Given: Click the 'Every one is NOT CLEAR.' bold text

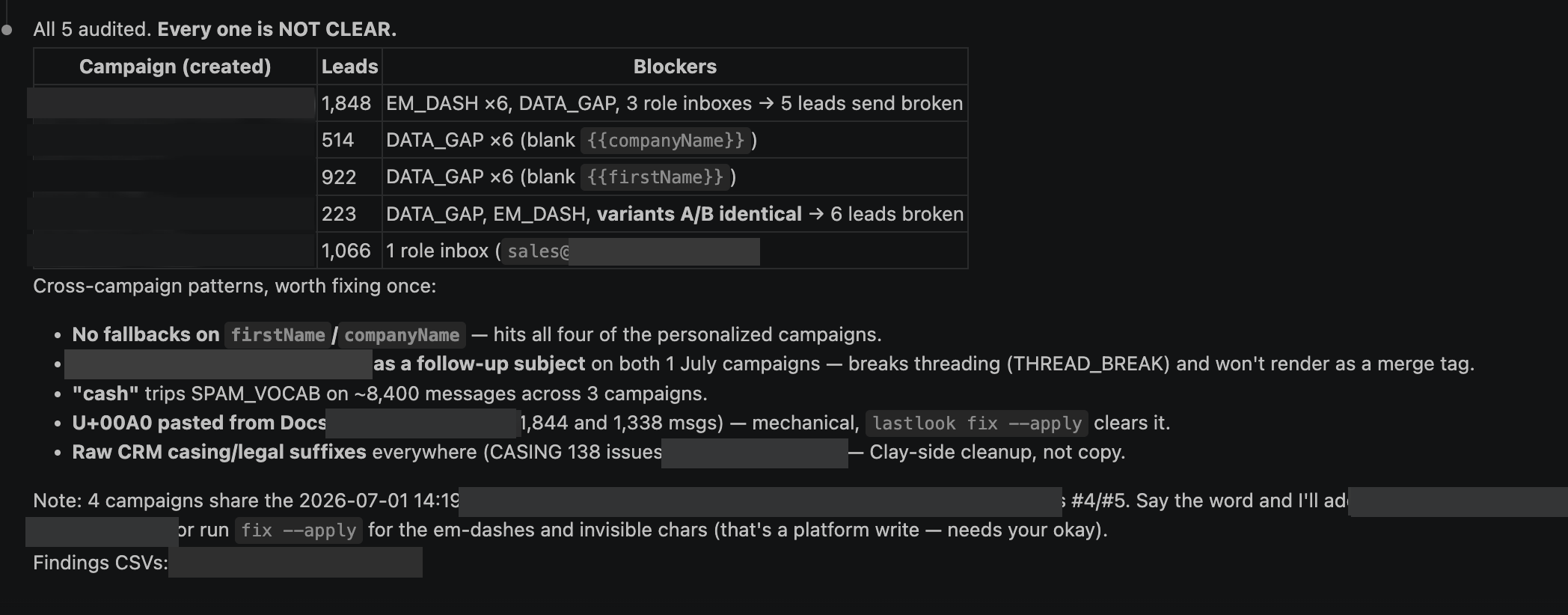Looking at the screenshot, I should 277,29.
